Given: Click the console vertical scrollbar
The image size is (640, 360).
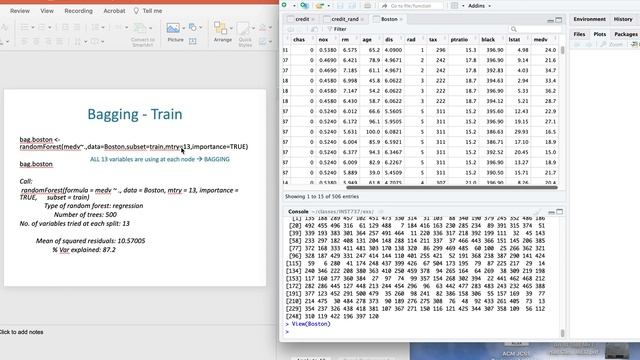Looking at the screenshot, I should (562, 333).
